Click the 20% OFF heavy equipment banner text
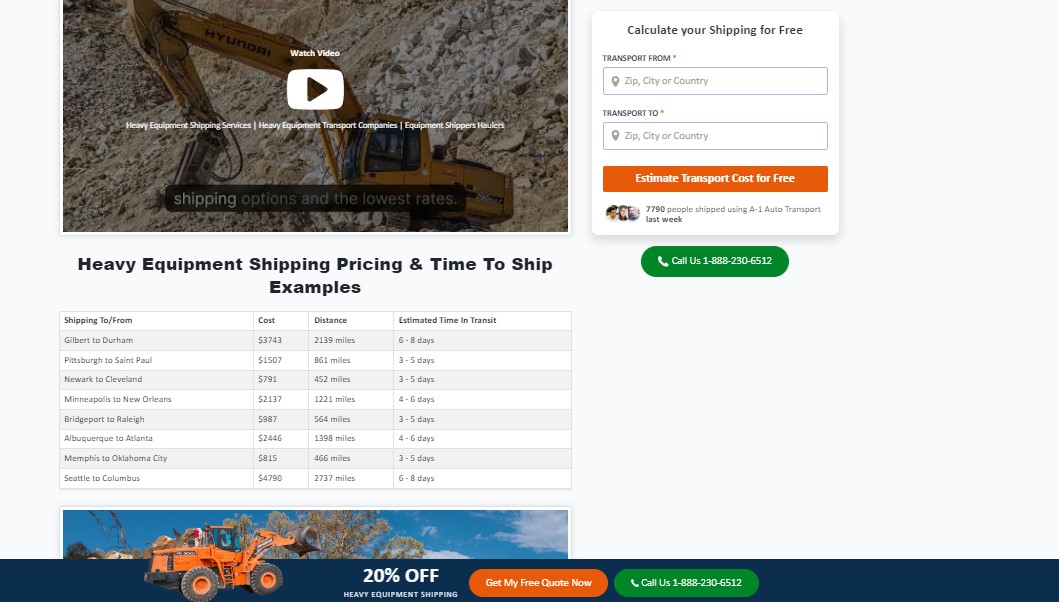This screenshot has width=1059, height=602. coord(401,582)
